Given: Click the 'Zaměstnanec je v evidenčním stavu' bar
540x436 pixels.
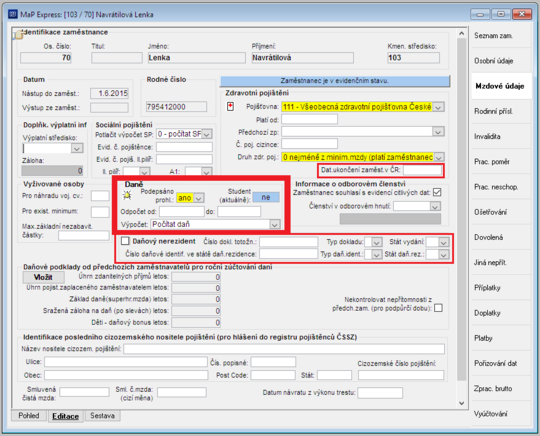Looking at the screenshot, I should tap(335, 81).
